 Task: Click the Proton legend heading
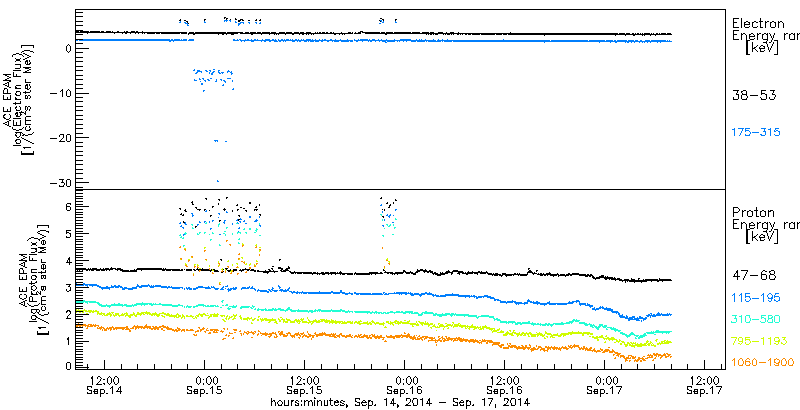point(754,213)
